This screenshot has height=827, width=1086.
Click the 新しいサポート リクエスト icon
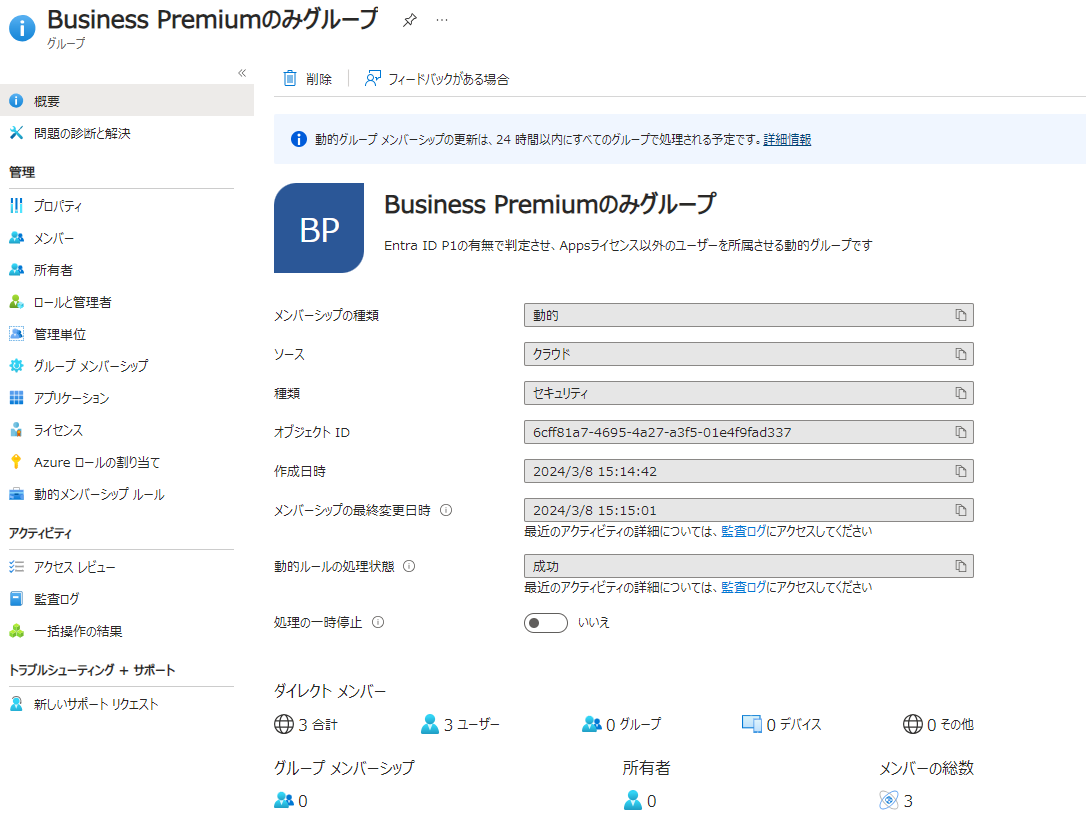coord(17,704)
